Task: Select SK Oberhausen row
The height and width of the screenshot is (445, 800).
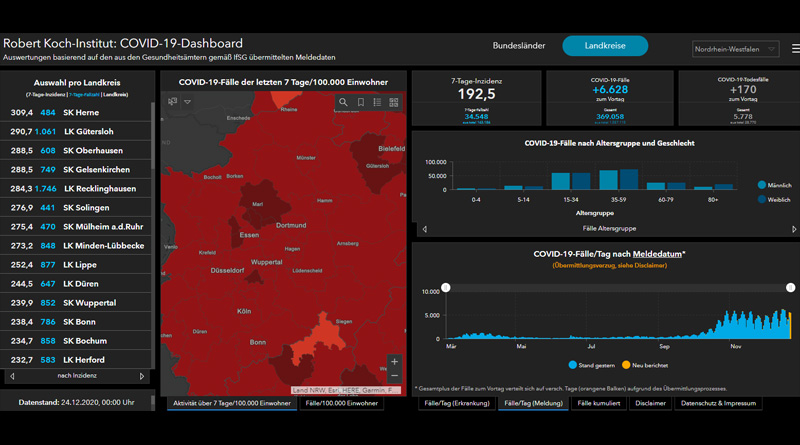Action: click(x=76, y=151)
